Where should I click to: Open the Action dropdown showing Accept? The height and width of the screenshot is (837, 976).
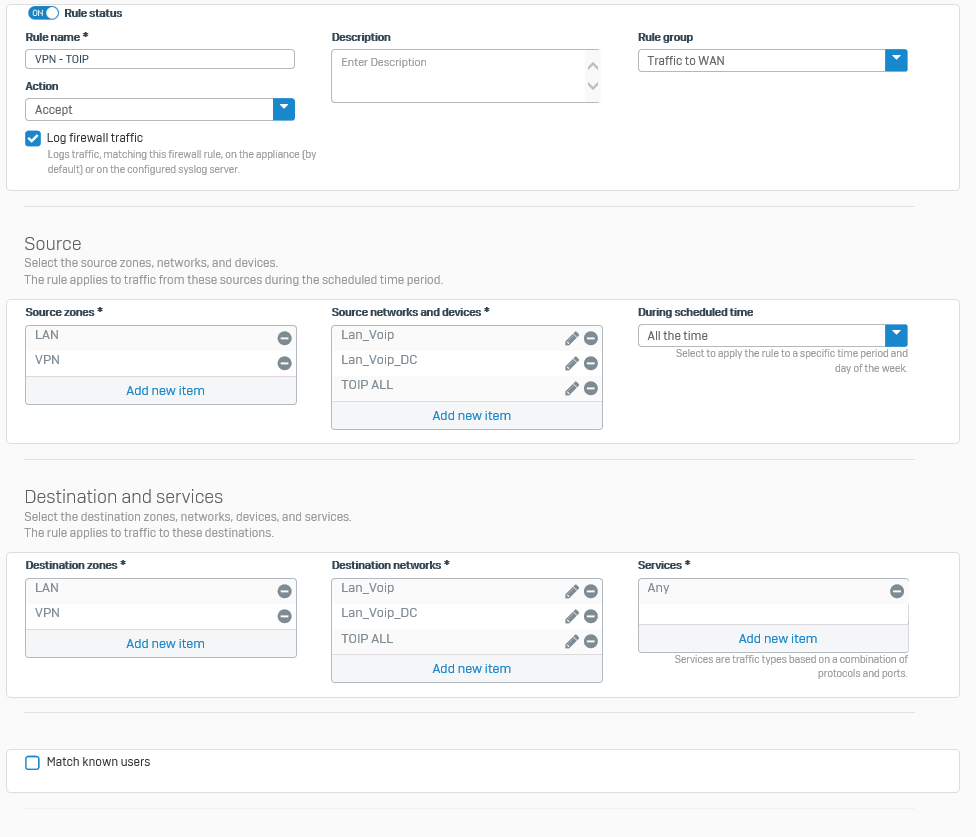(x=160, y=110)
